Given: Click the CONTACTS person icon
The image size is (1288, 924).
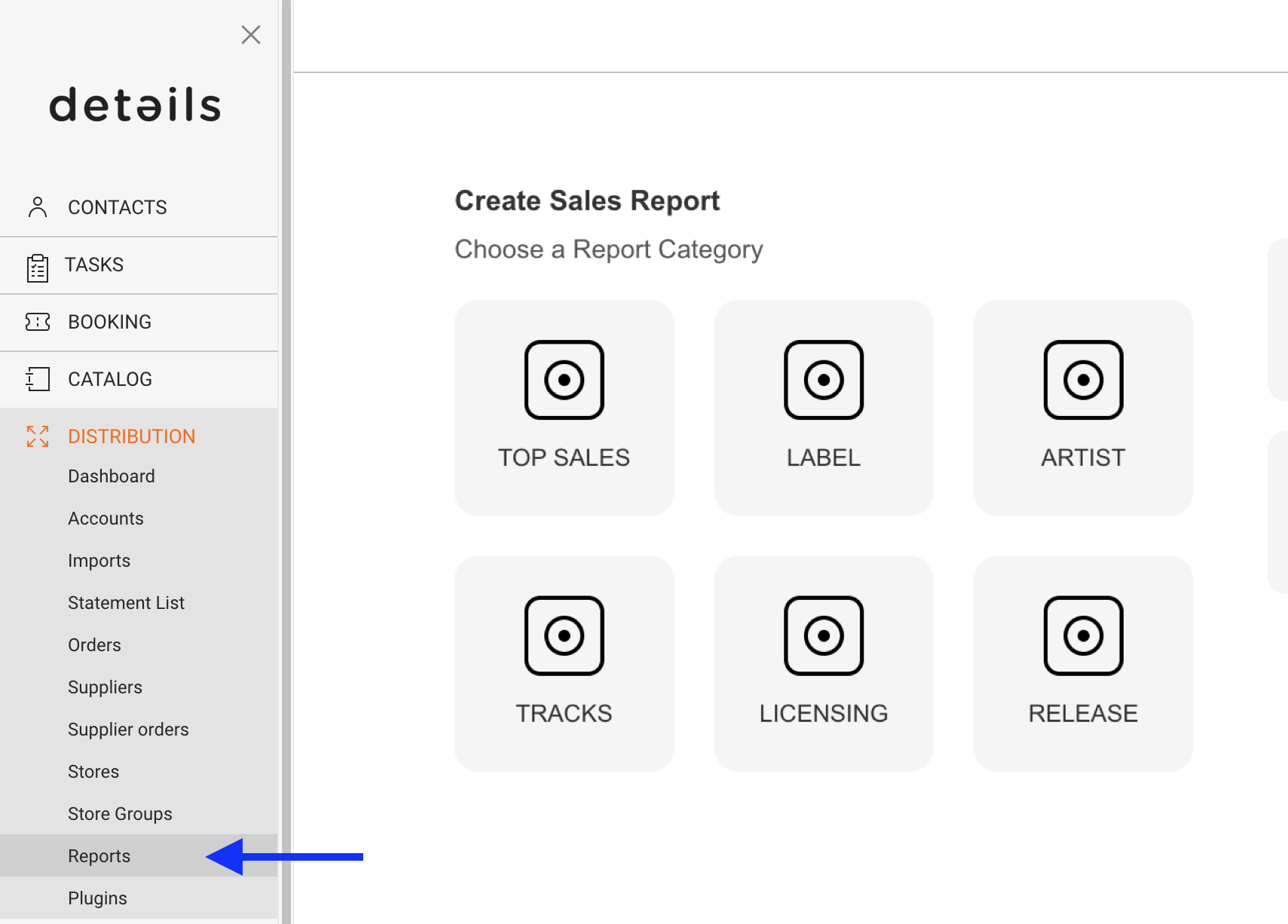Looking at the screenshot, I should (38, 207).
